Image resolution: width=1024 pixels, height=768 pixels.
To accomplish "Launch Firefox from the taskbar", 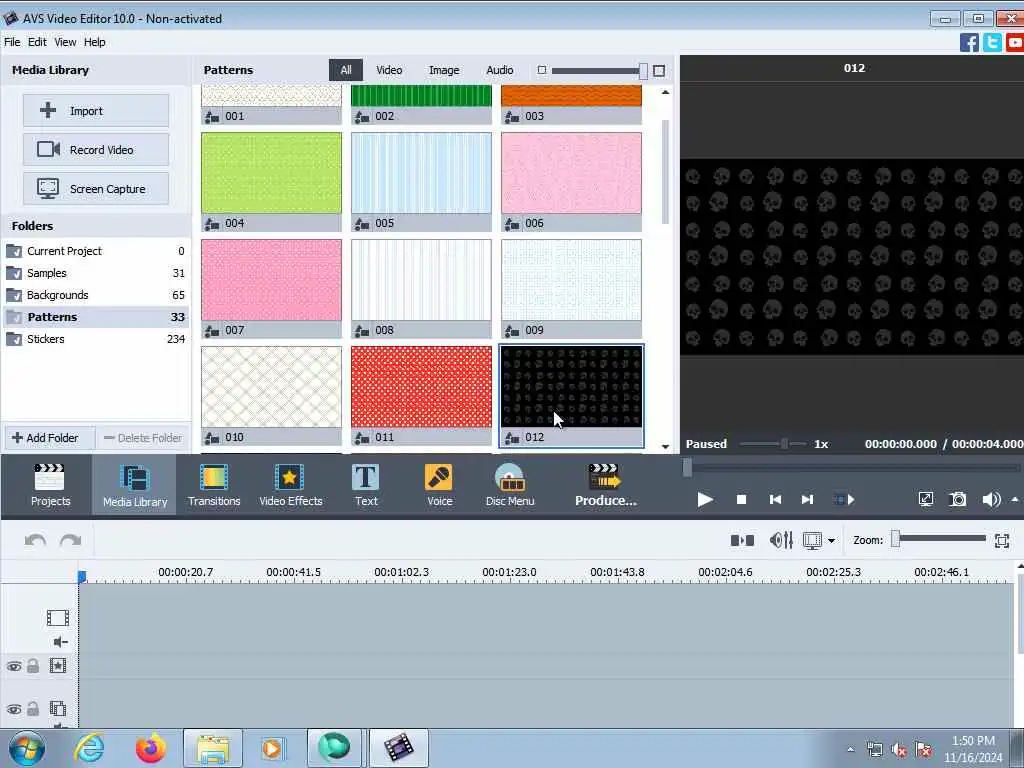I will [150, 748].
